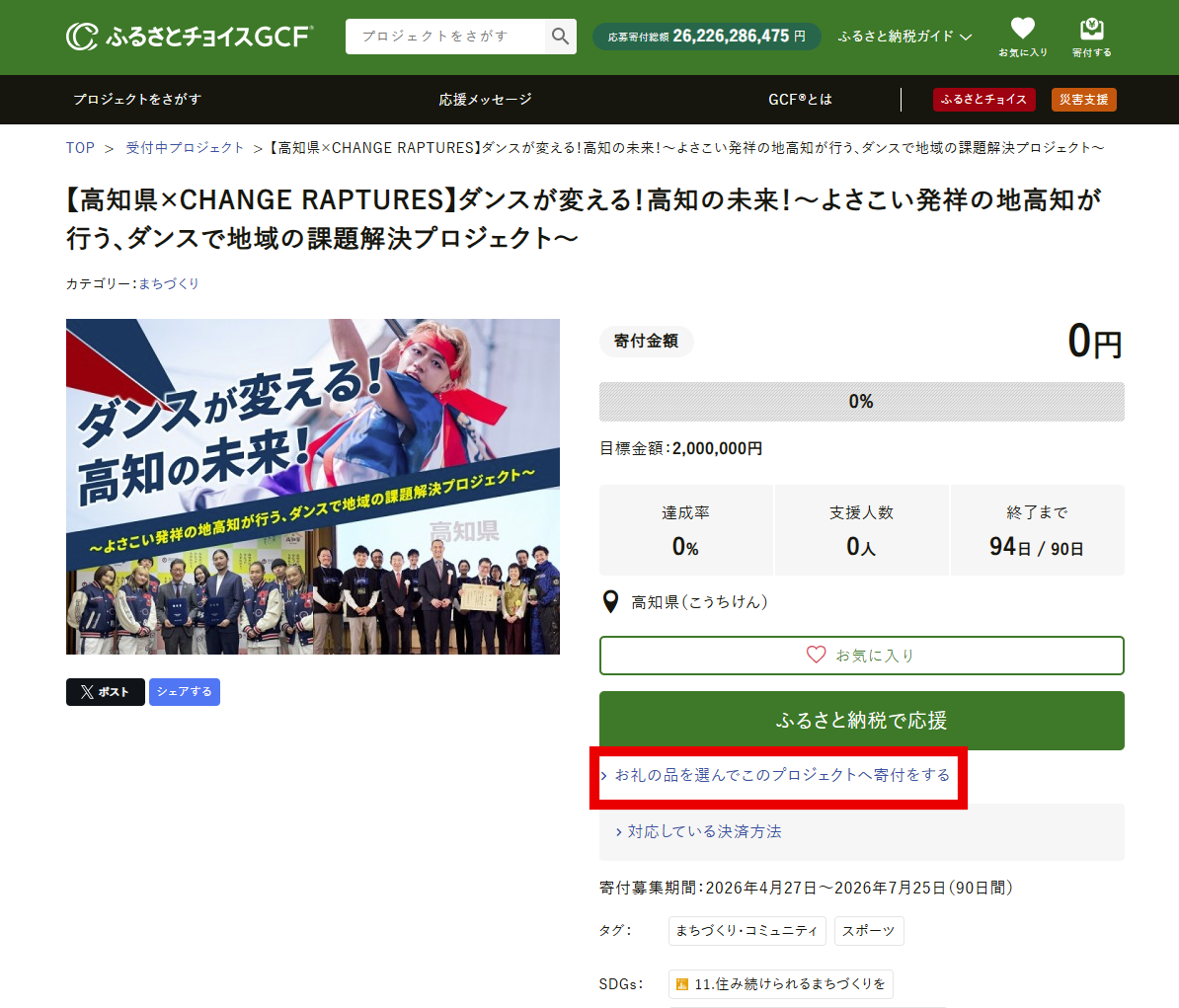
Task: Click the 応募寄付総額 26,226,286,475円 counter
Action: tap(706, 37)
